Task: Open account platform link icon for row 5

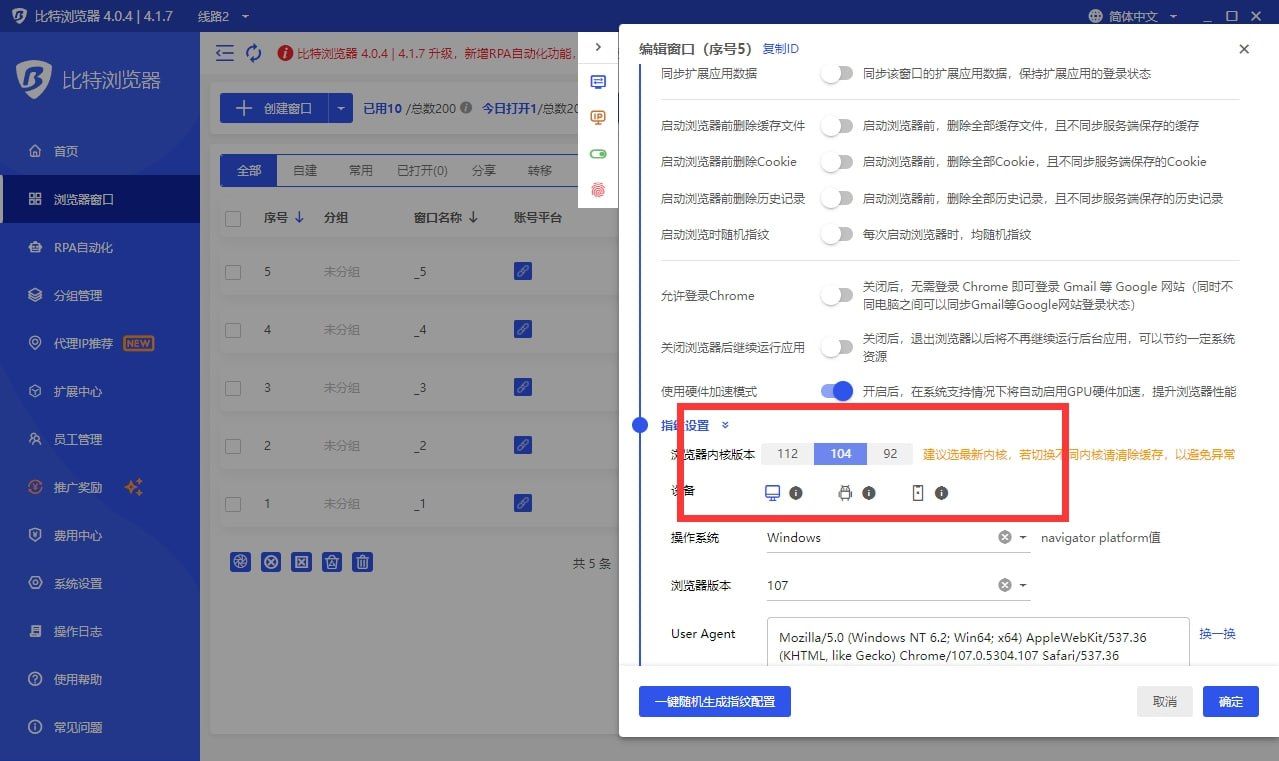Action: tap(522, 271)
